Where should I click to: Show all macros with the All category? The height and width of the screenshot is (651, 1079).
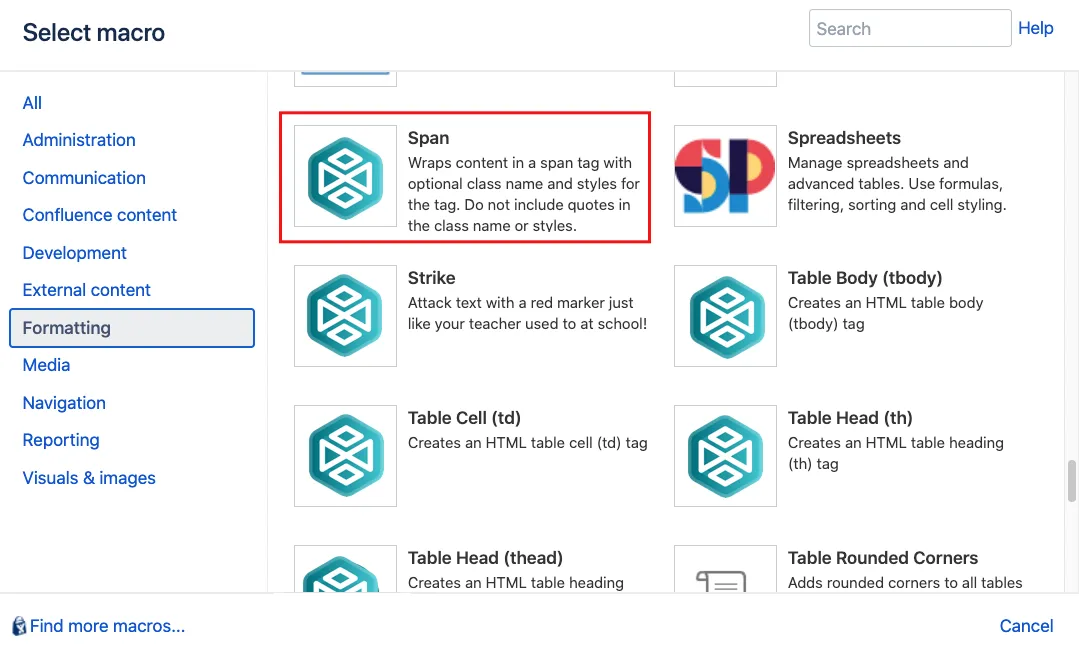click(32, 103)
